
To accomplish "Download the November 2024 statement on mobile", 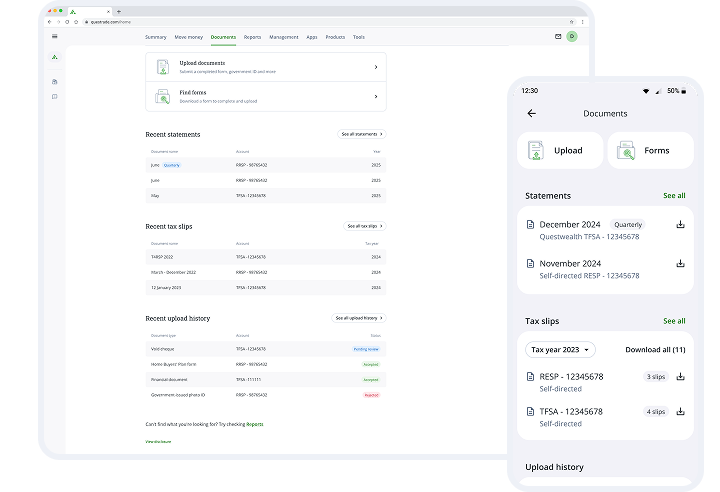I will point(681,263).
